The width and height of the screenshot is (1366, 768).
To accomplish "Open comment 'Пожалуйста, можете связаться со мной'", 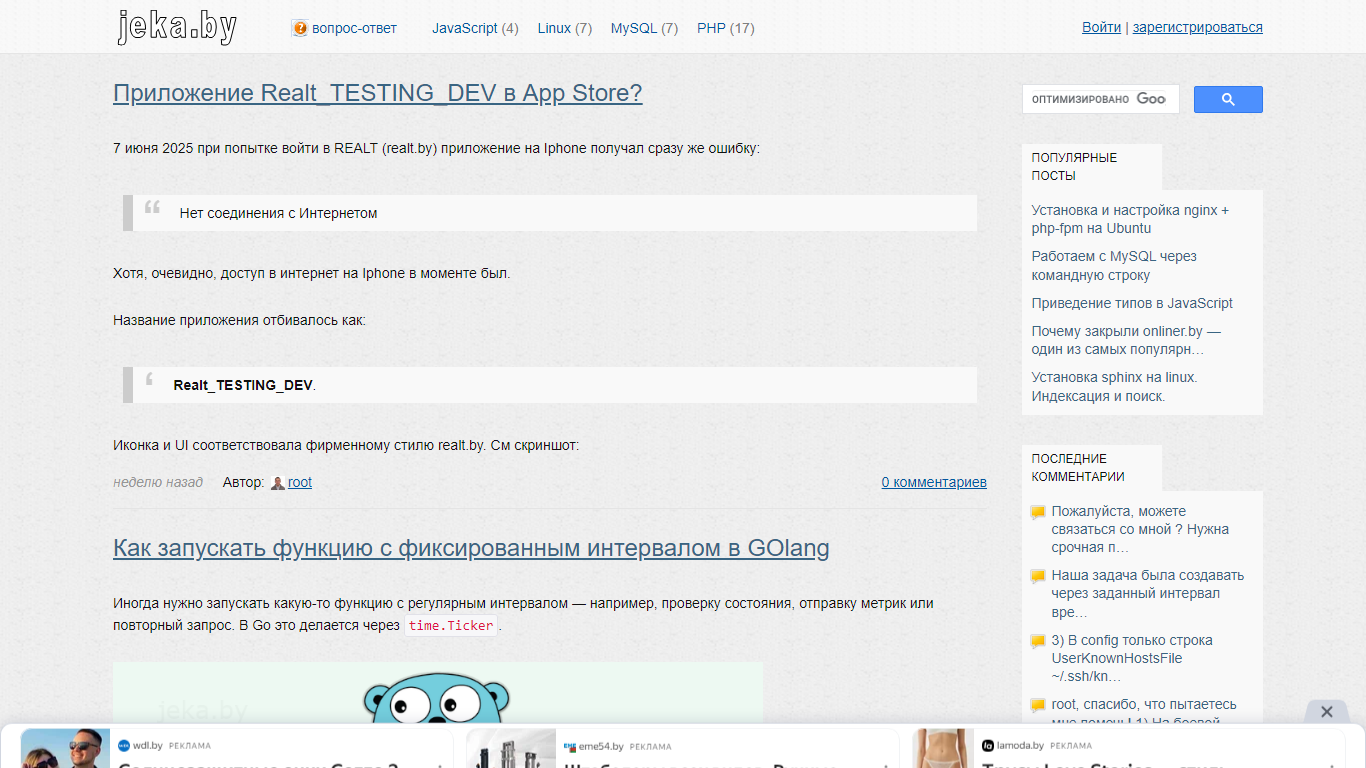I will (x=1140, y=529).
